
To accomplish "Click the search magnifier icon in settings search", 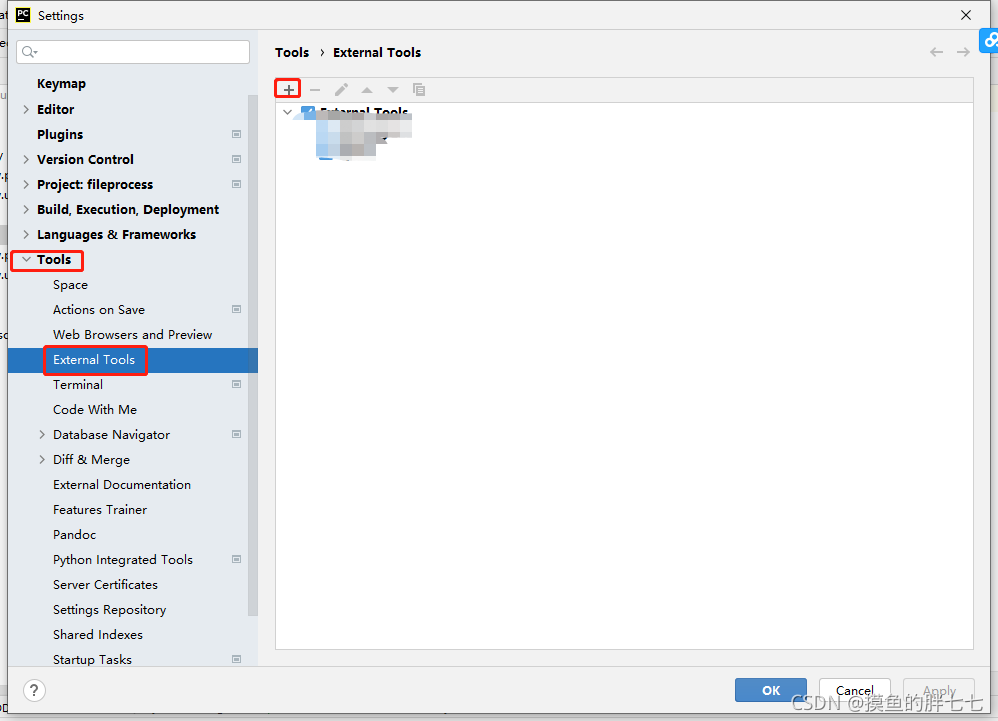I will coord(29,52).
